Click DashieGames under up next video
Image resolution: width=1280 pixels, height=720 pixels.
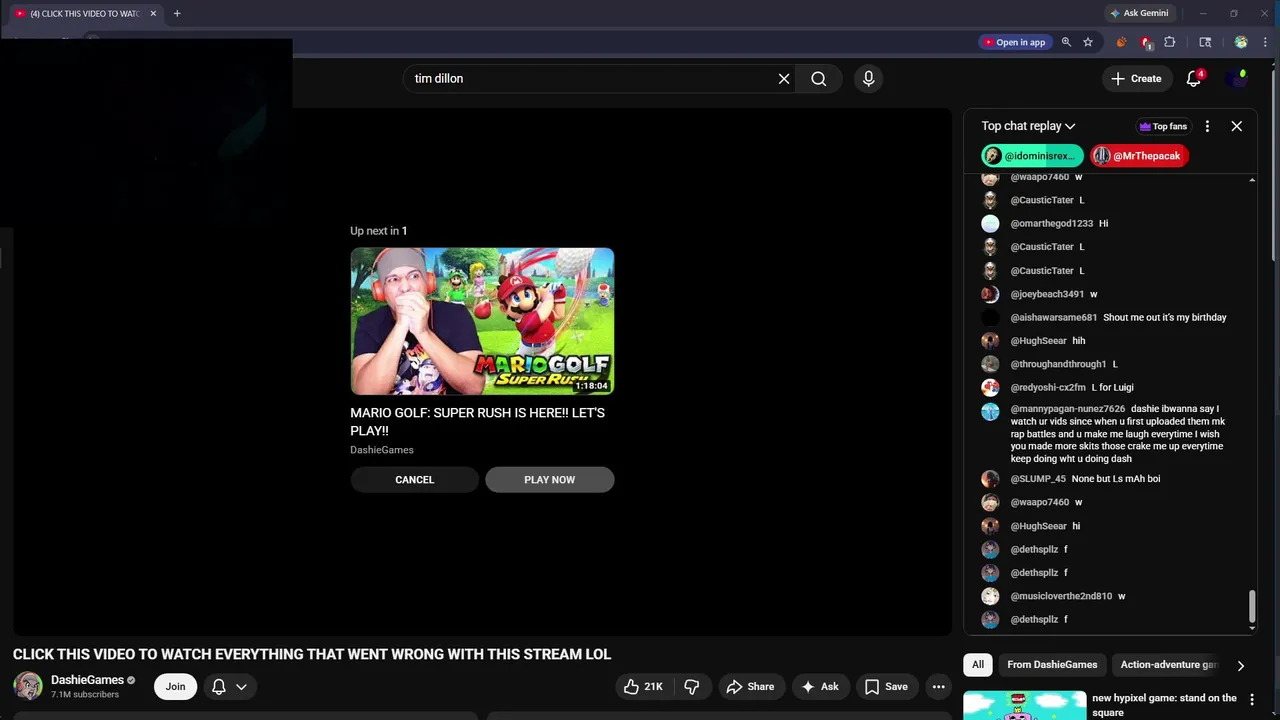point(382,450)
